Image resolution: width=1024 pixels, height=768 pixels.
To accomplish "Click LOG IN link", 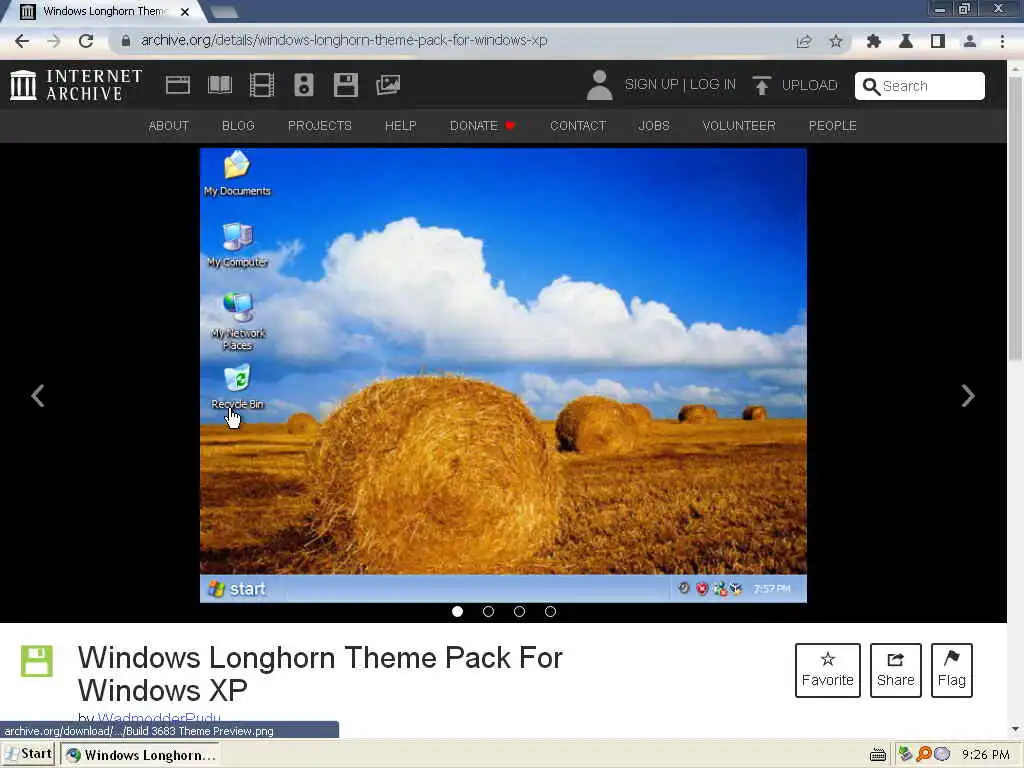I will (712, 84).
